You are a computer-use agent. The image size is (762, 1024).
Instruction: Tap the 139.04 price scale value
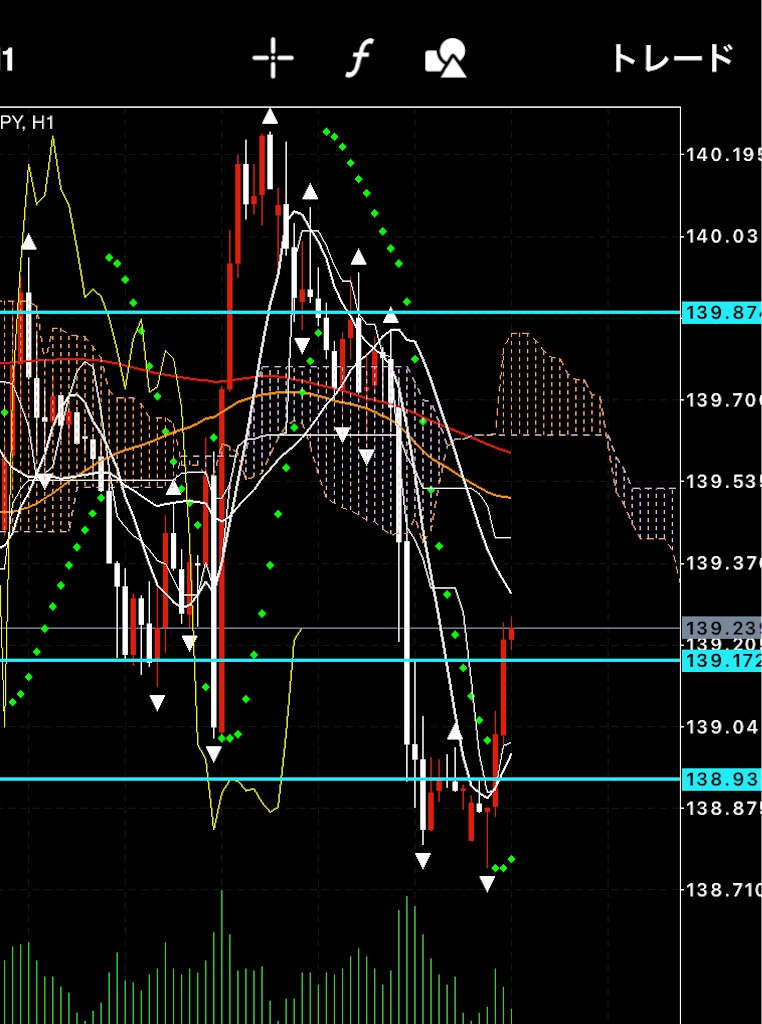tap(723, 726)
